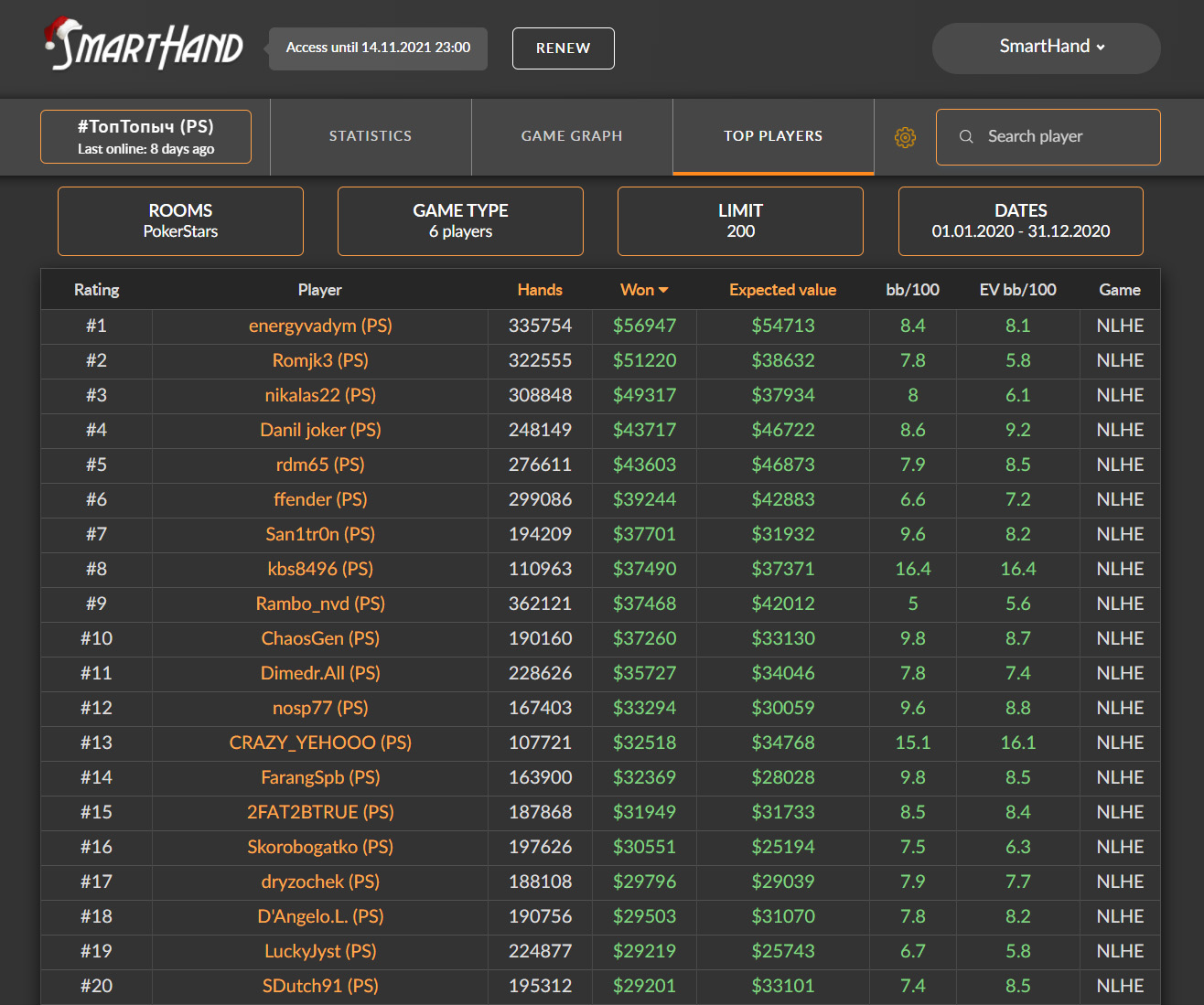The height and width of the screenshot is (1005, 1204).
Task: Sort by Expected value column header
Action: pos(782,290)
